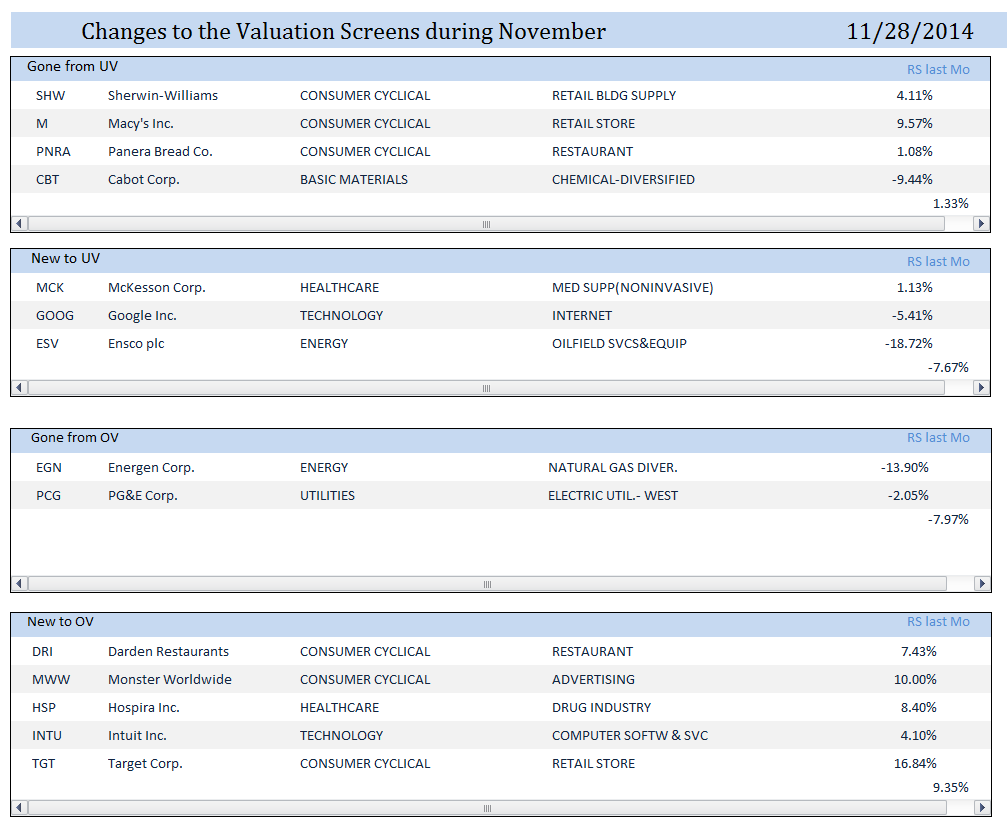Click horizontal scrollbar thumb in Gone from UV panel
Viewport: 1007px width, 831px height.
coord(486,223)
